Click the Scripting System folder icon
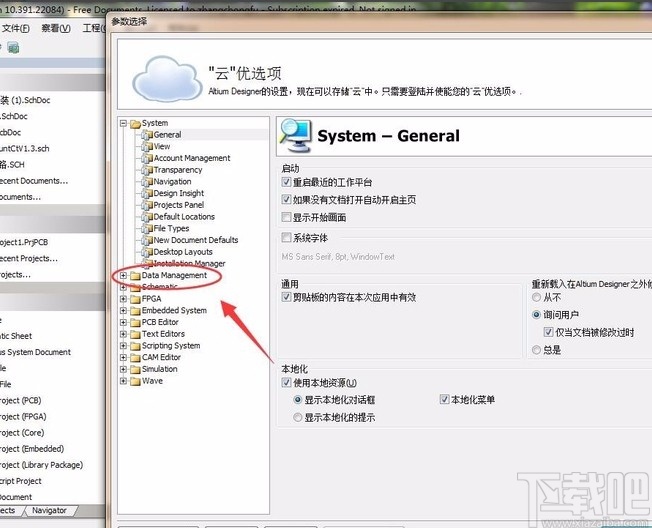The image size is (652, 528). point(135,346)
